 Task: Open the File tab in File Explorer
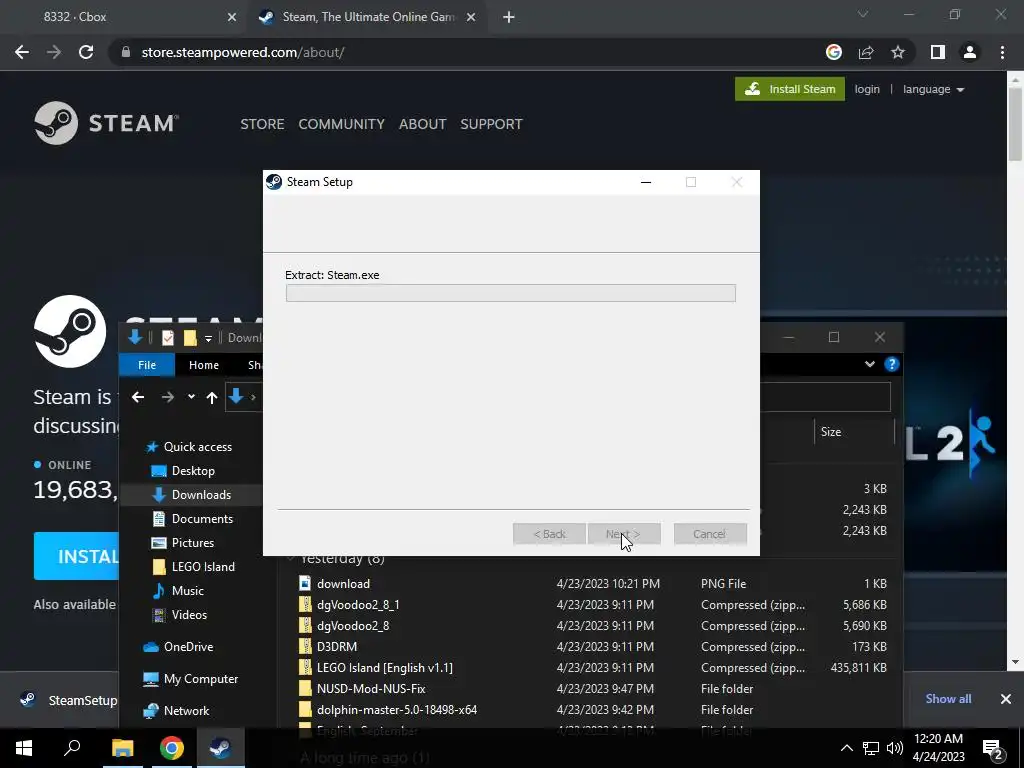147,365
